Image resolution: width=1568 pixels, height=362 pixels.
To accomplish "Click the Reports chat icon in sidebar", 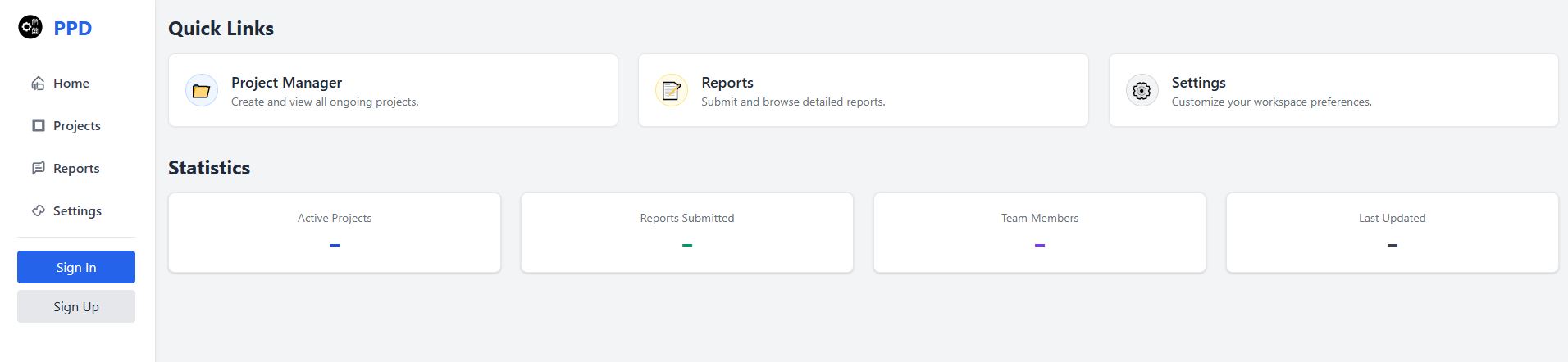I will pos(38,168).
